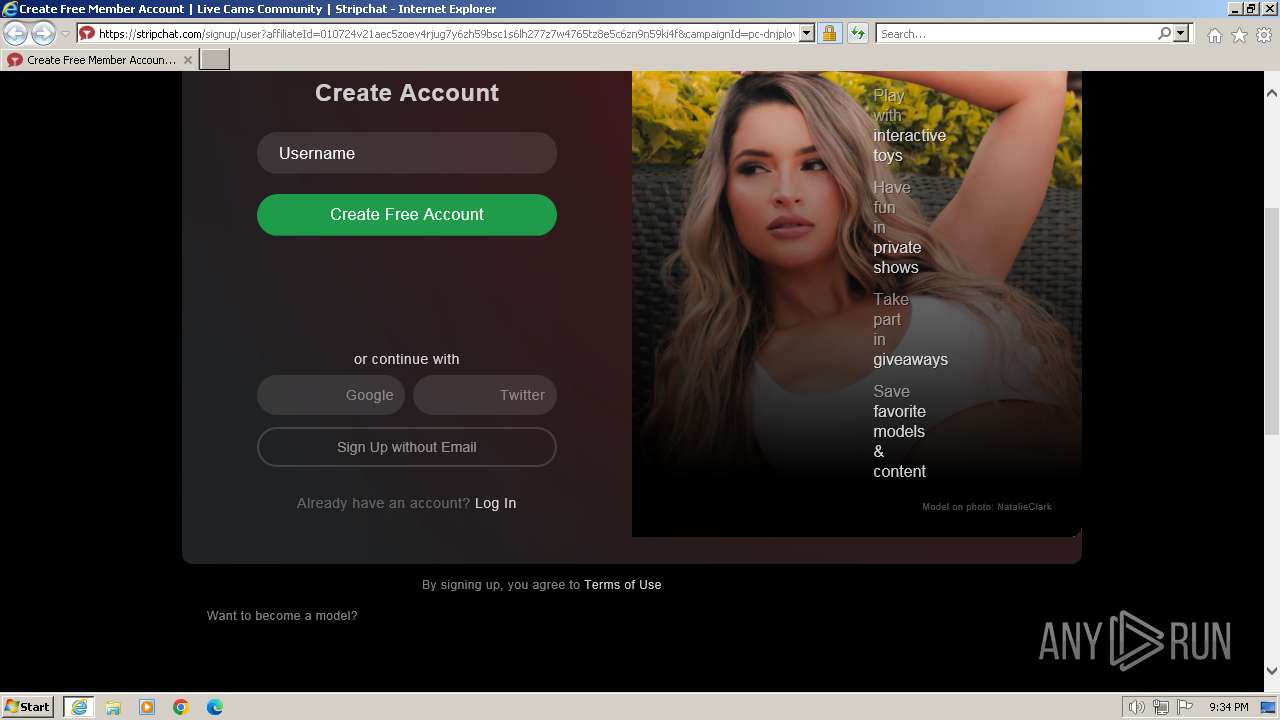The width and height of the screenshot is (1280, 720).
Task: Launch Microsoft Edge from taskbar
Action: pos(215,707)
